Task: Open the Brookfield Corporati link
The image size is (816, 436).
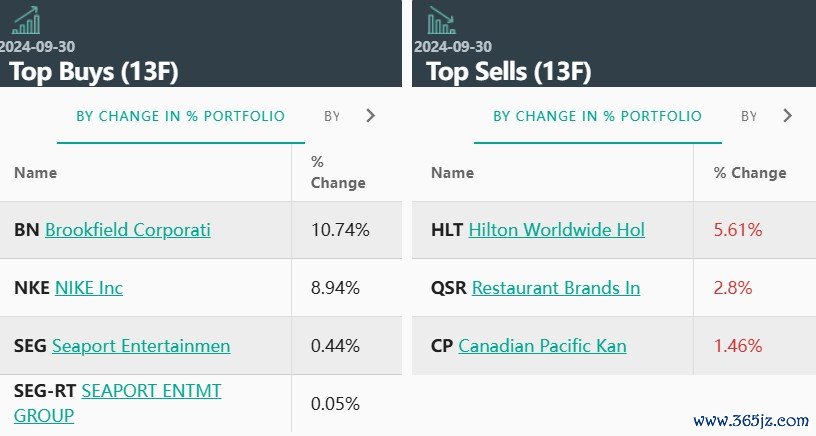Action: tap(128, 230)
